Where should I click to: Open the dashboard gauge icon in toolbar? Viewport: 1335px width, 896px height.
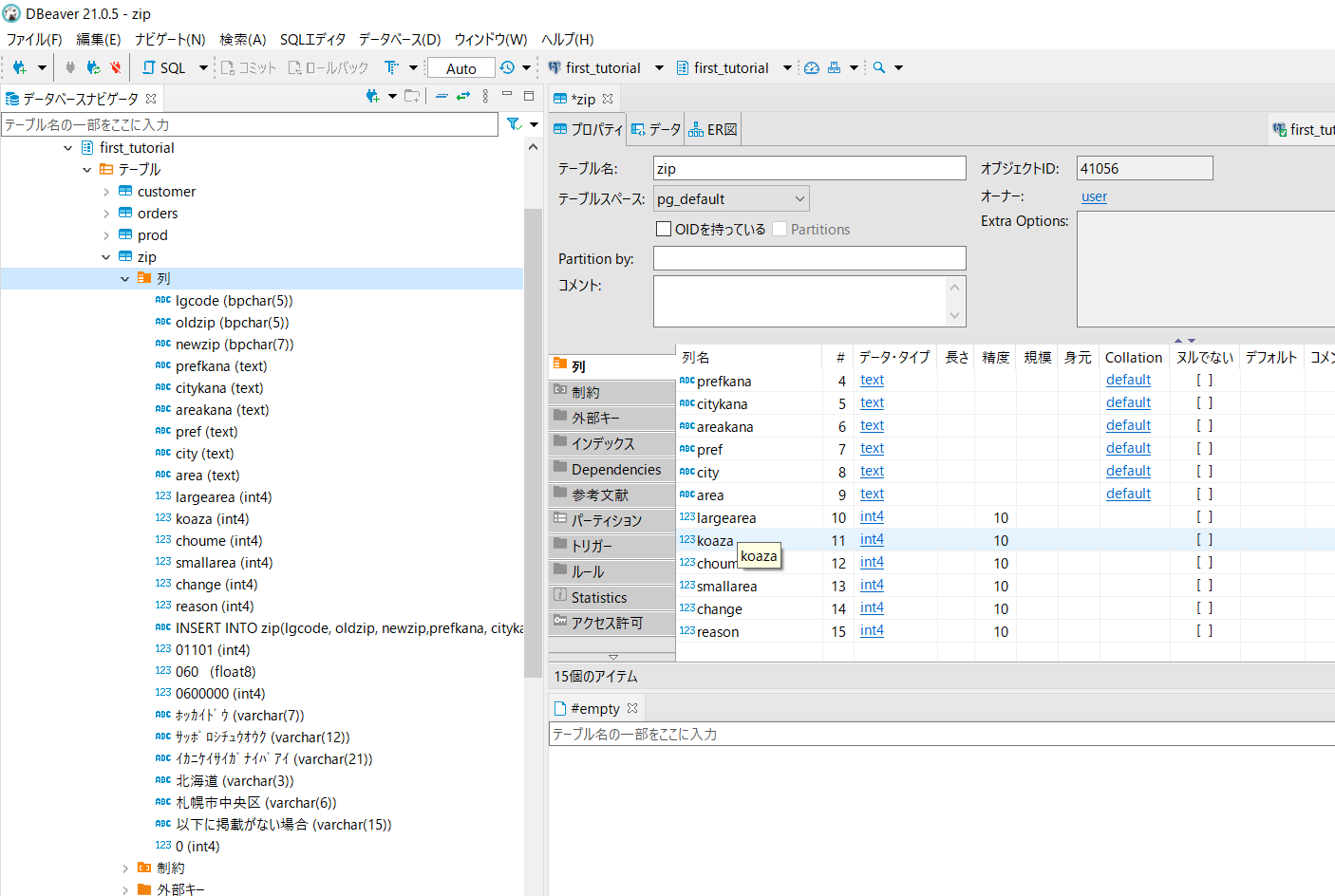tap(812, 67)
